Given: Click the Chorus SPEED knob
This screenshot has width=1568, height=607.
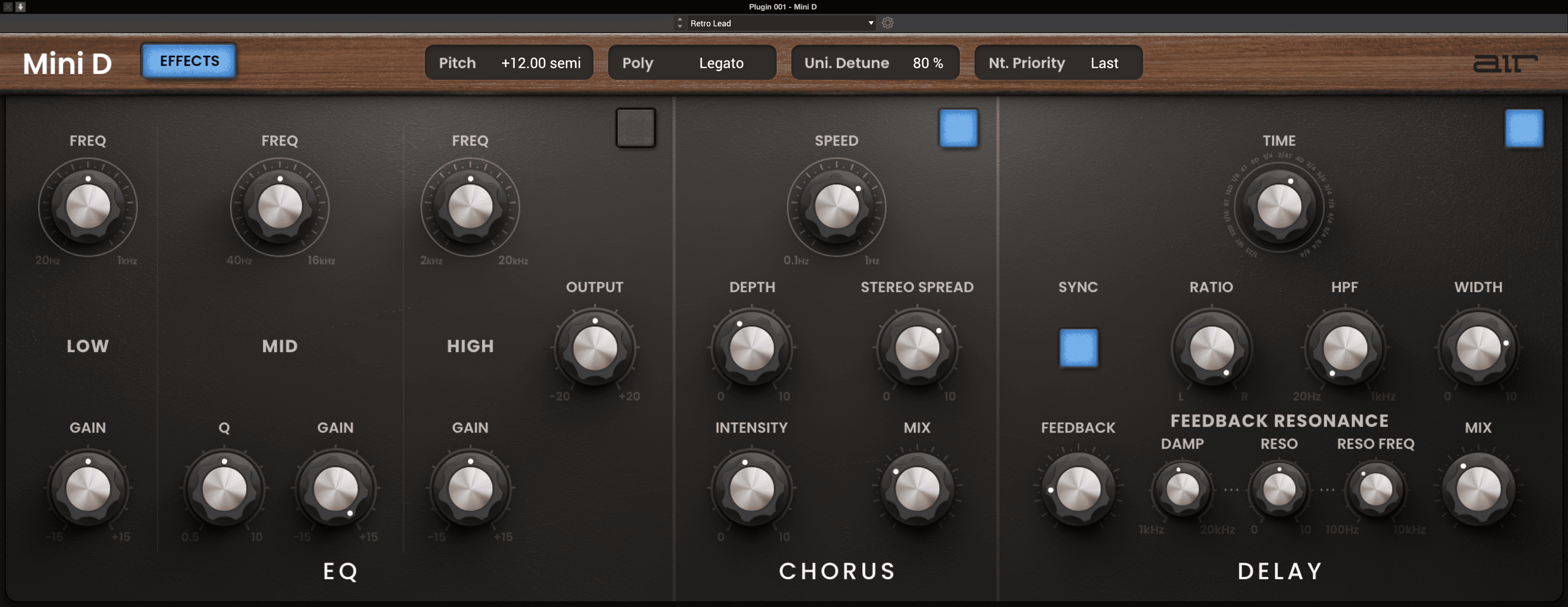Looking at the screenshot, I should pyautogui.click(x=836, y=207).
